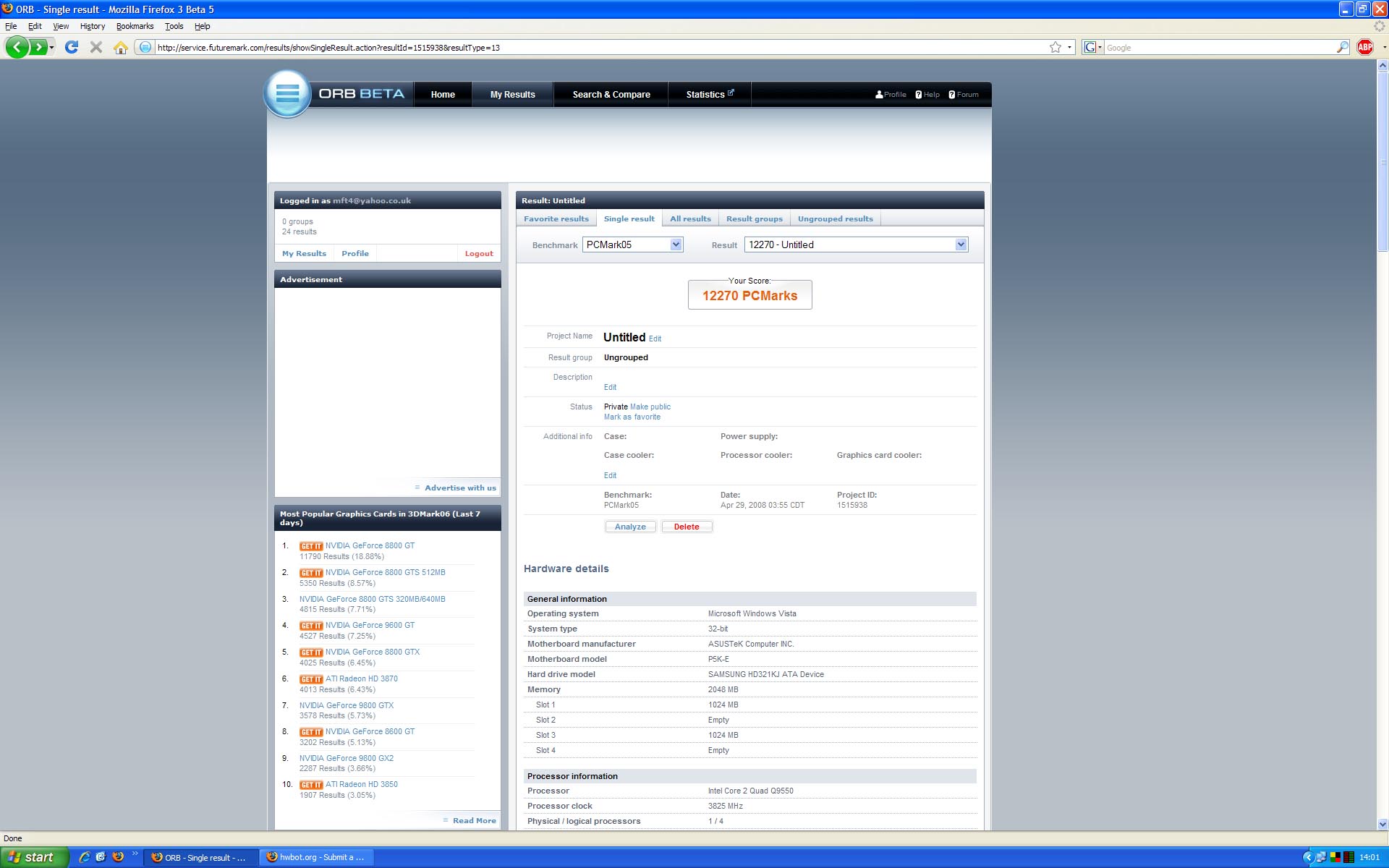The image size is (1389, 868).
Task: Click the site identity icon in address bar
Action: (x=145, y=48)
